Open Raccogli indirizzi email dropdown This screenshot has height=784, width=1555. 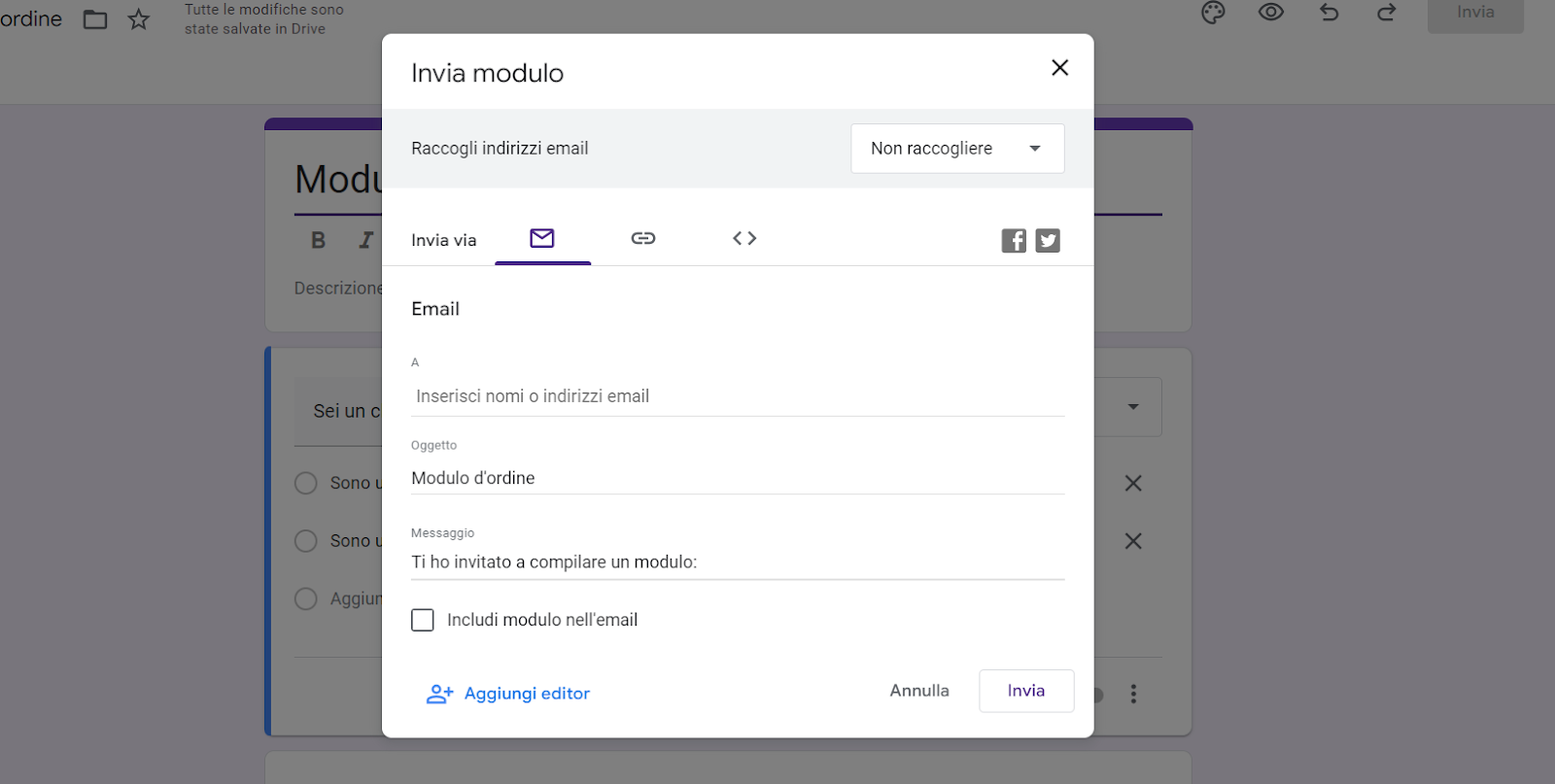[x=957, y=149]
